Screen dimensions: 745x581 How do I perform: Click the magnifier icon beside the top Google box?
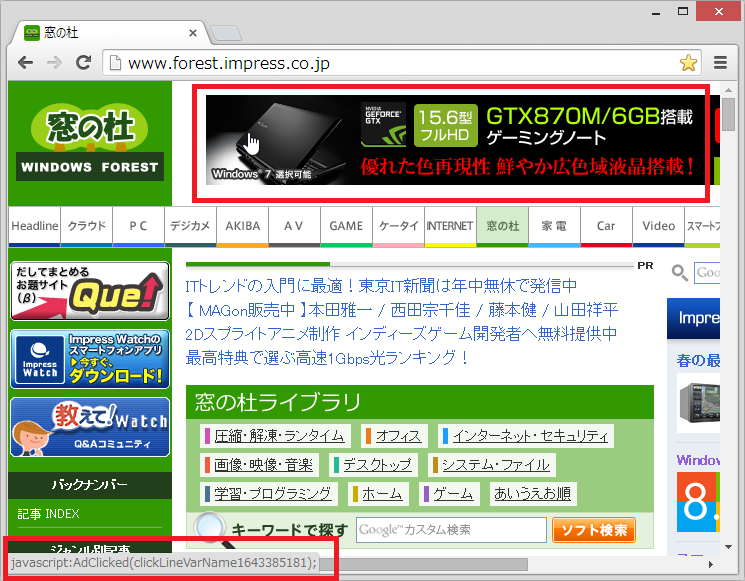679,273
